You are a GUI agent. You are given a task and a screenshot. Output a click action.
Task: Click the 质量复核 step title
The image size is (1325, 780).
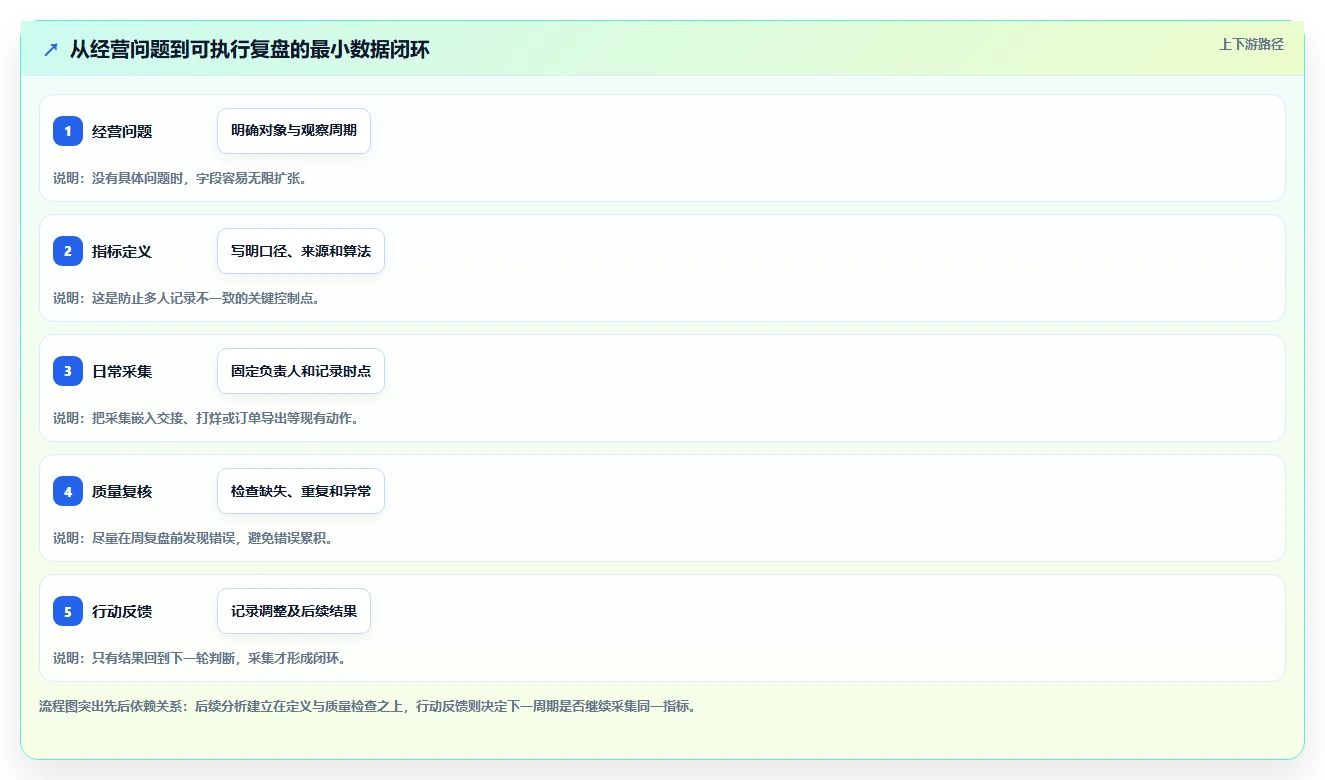pyautogui.click(x=122, y=491)
